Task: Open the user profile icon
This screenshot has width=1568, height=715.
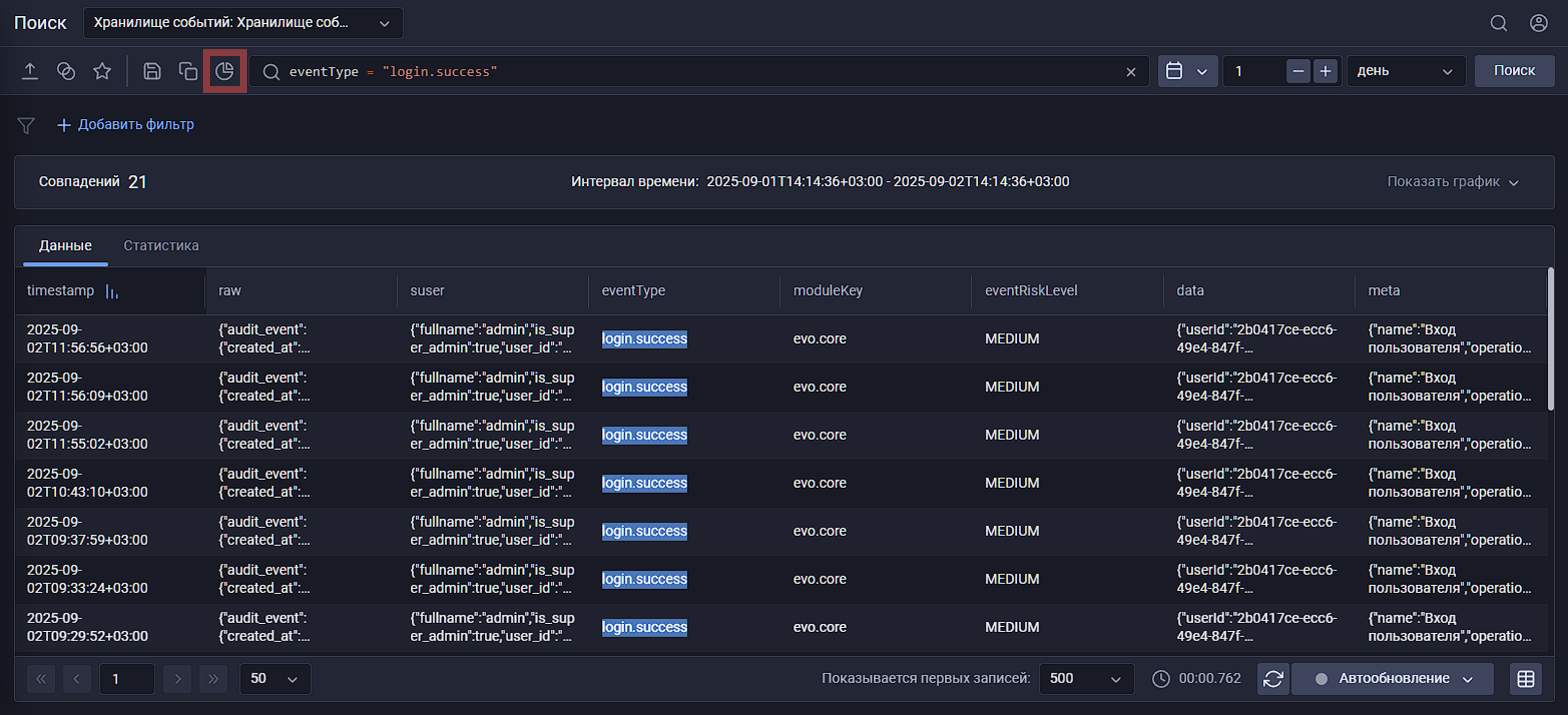Action: 1538,23
